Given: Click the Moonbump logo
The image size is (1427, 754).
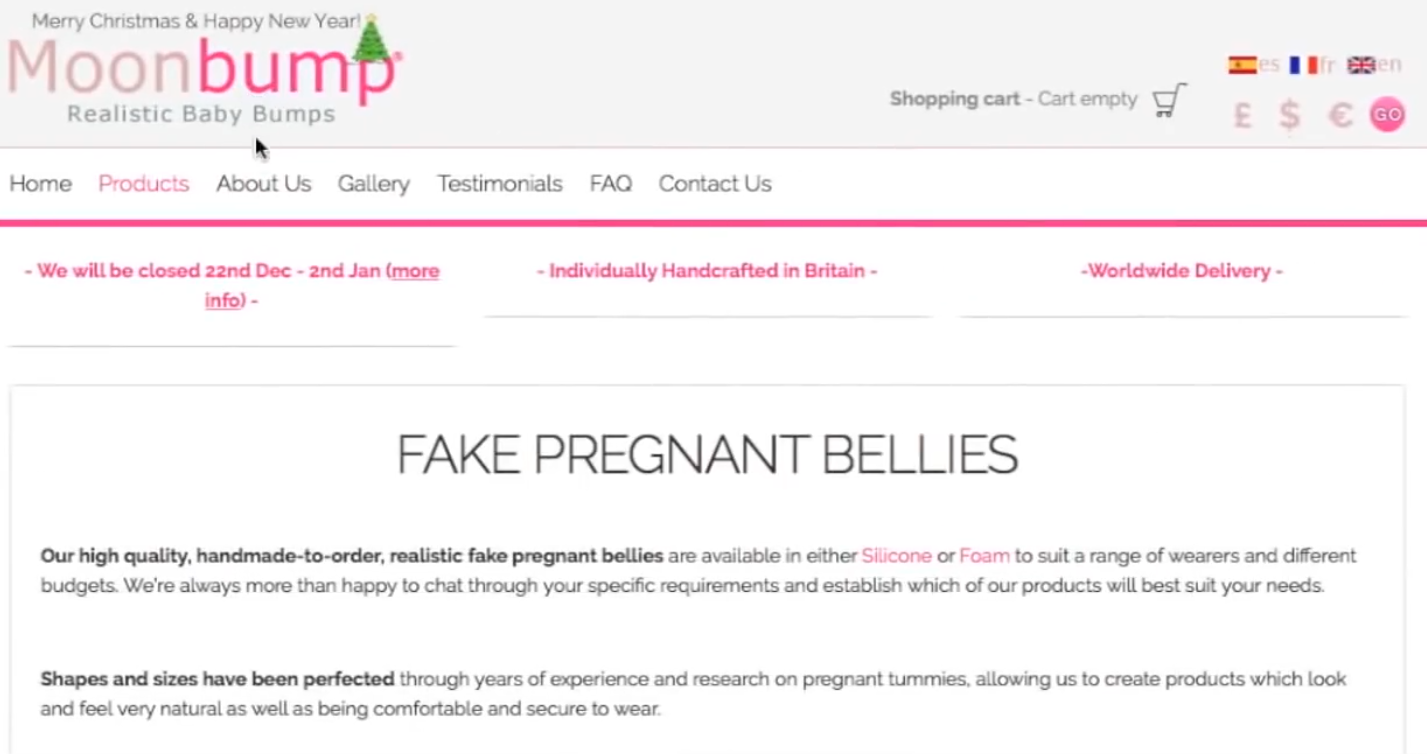Looking at the screenshot, I should 204,75.
